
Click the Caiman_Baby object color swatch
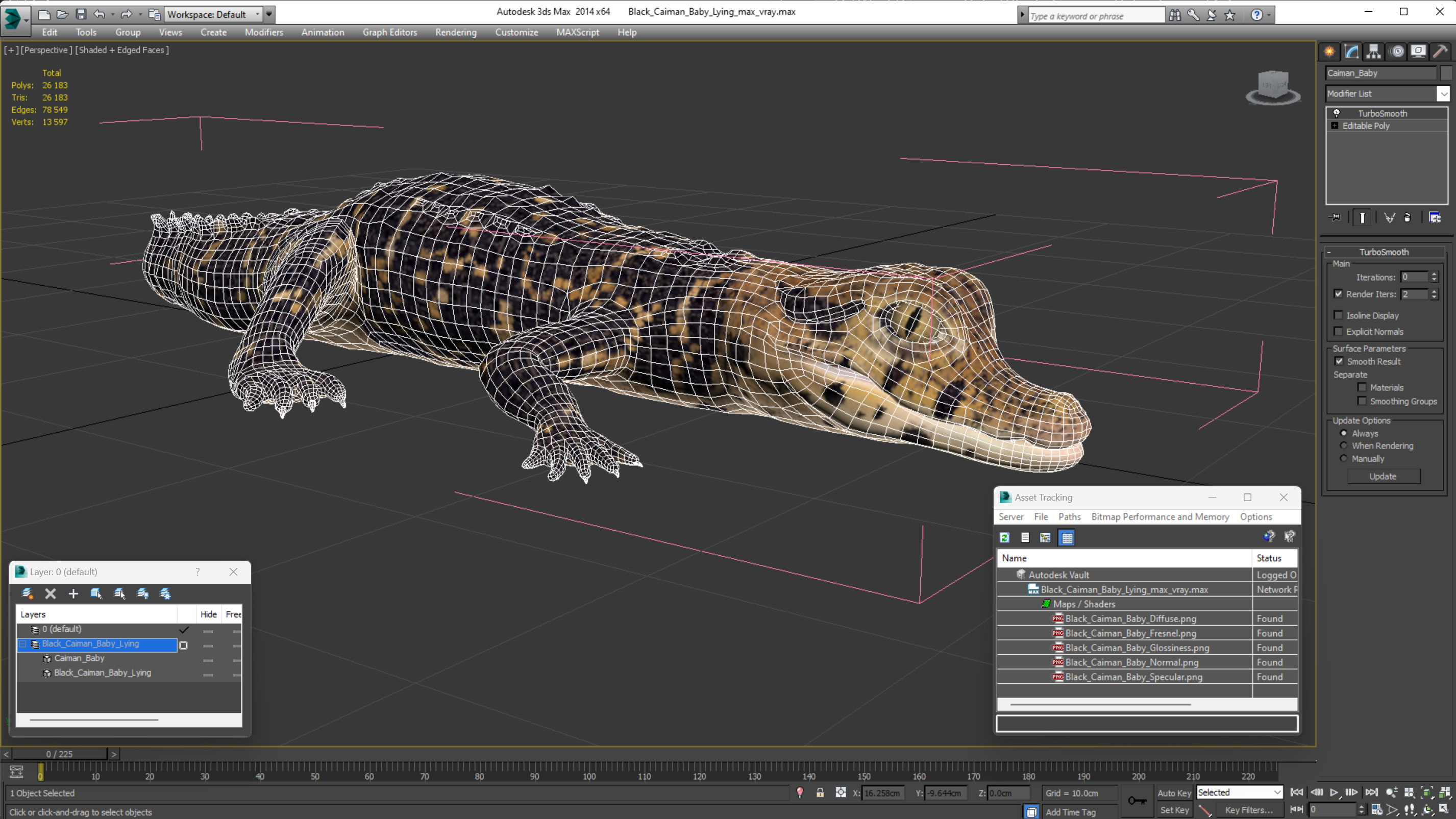[x=1445, y=73]
